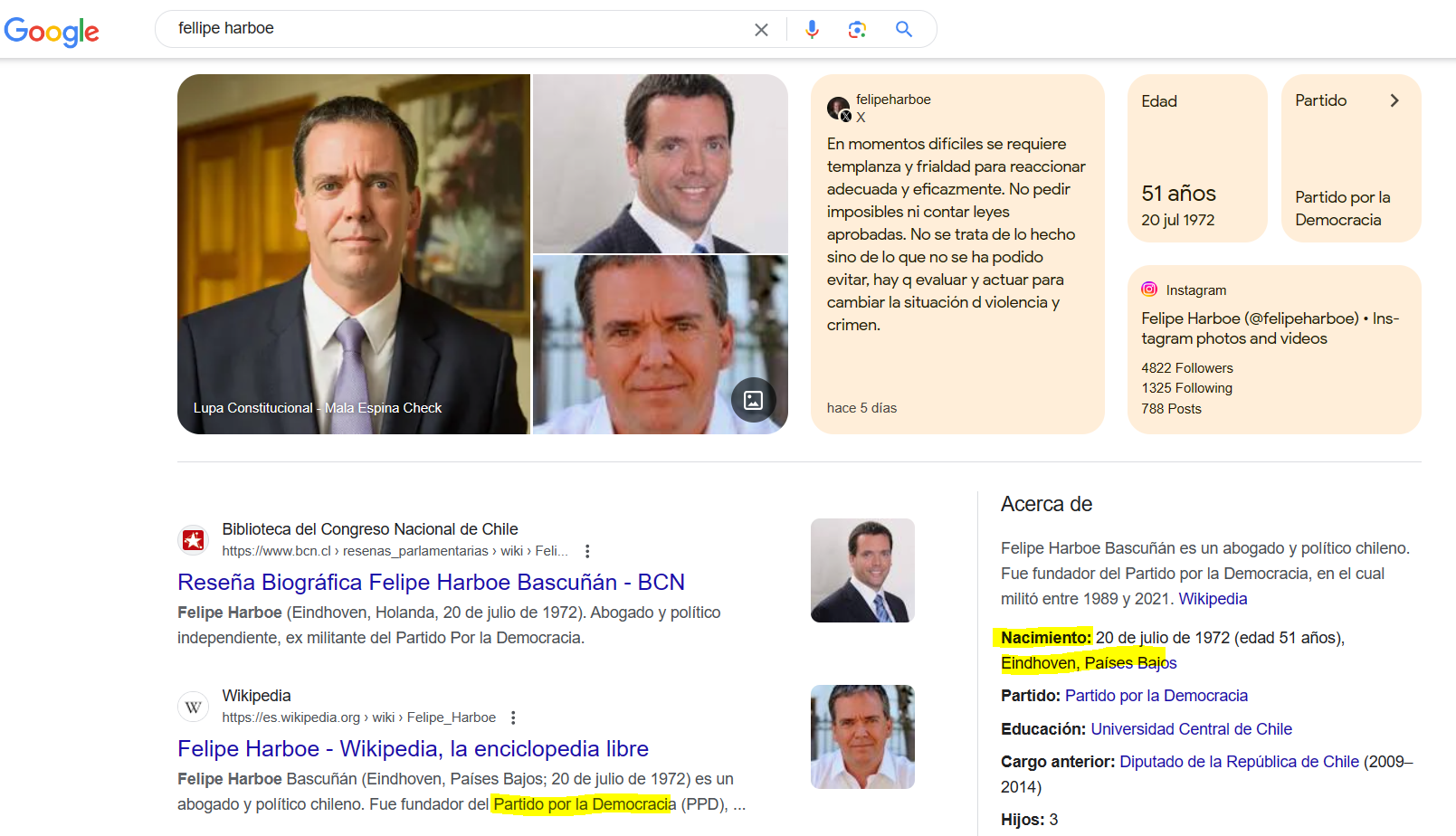
Task: Clear the search box with the X icon
Action: click(x=761, y=30)
